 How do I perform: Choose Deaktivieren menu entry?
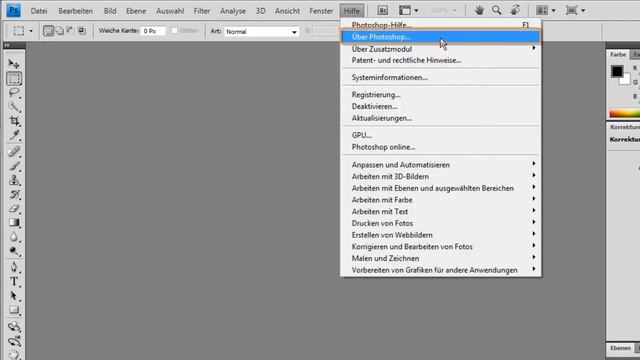click(441, 106)
